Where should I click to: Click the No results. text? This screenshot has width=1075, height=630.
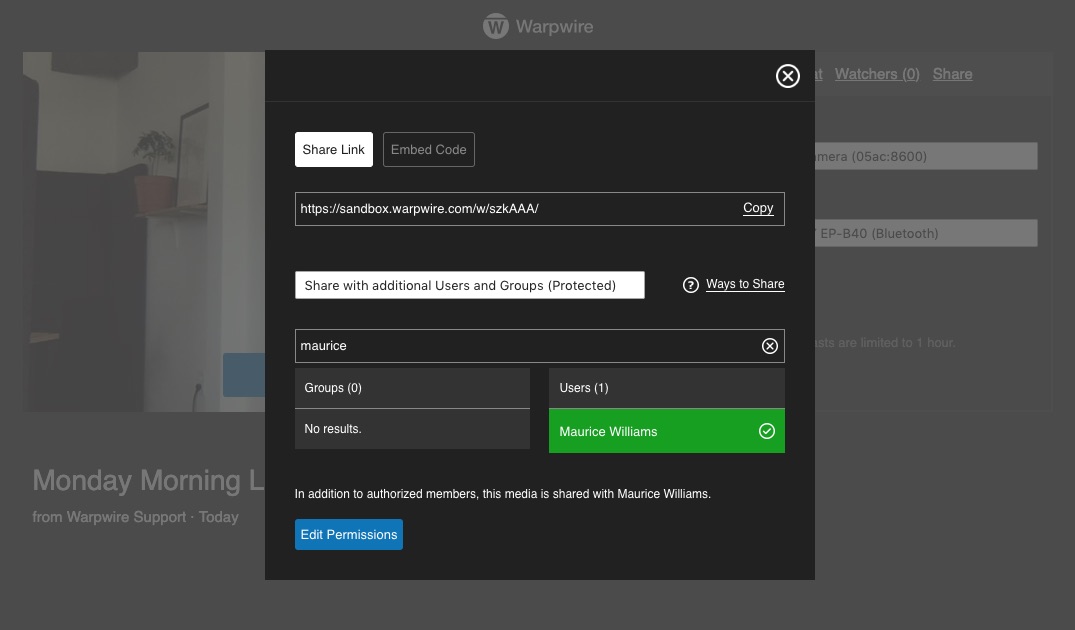click(x=333, y=429)
